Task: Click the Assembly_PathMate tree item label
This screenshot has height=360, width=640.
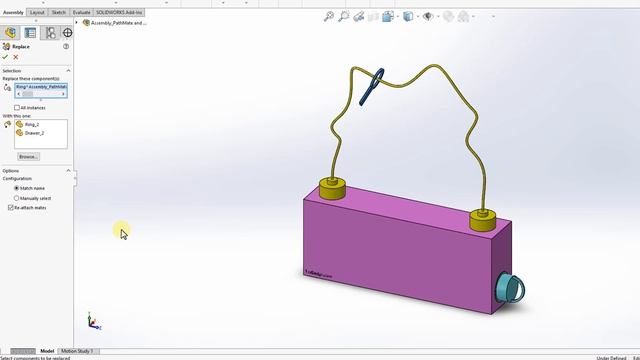Action: click(118, 23)
